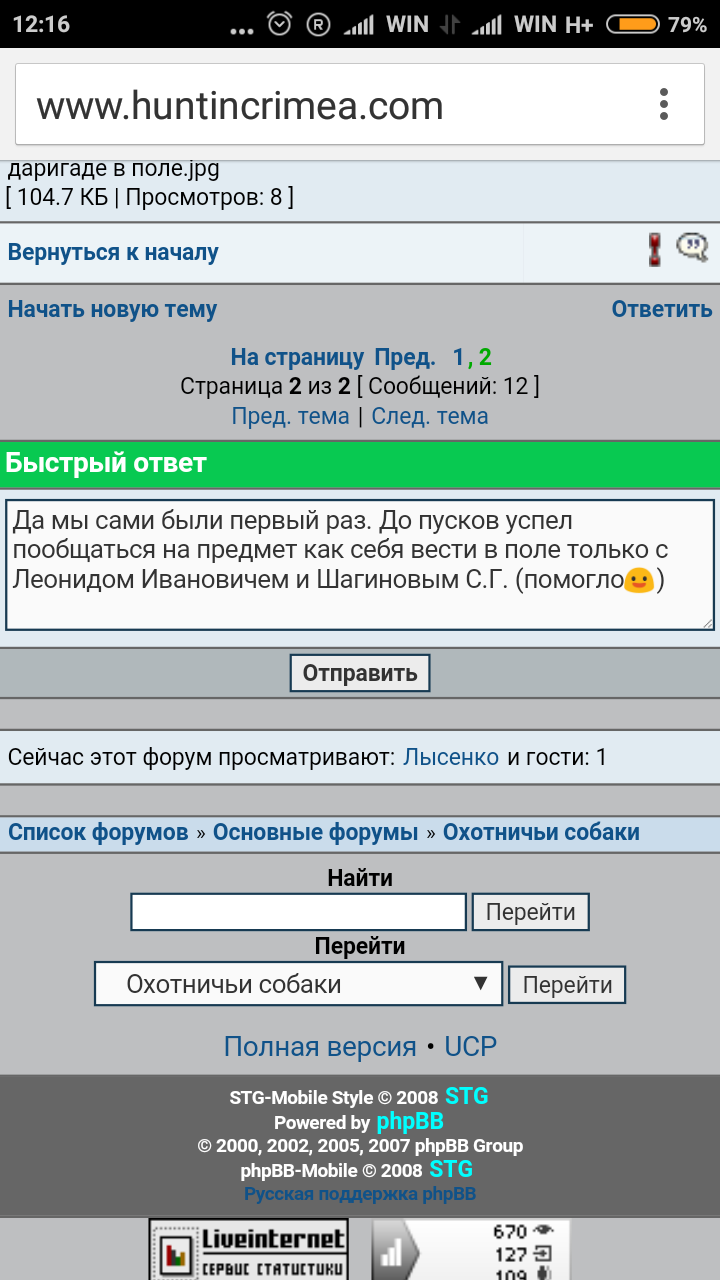Focus the Найти search input field
This screenshot has height=1280, width=720.
pyautogui.click(x=298, y=912)
